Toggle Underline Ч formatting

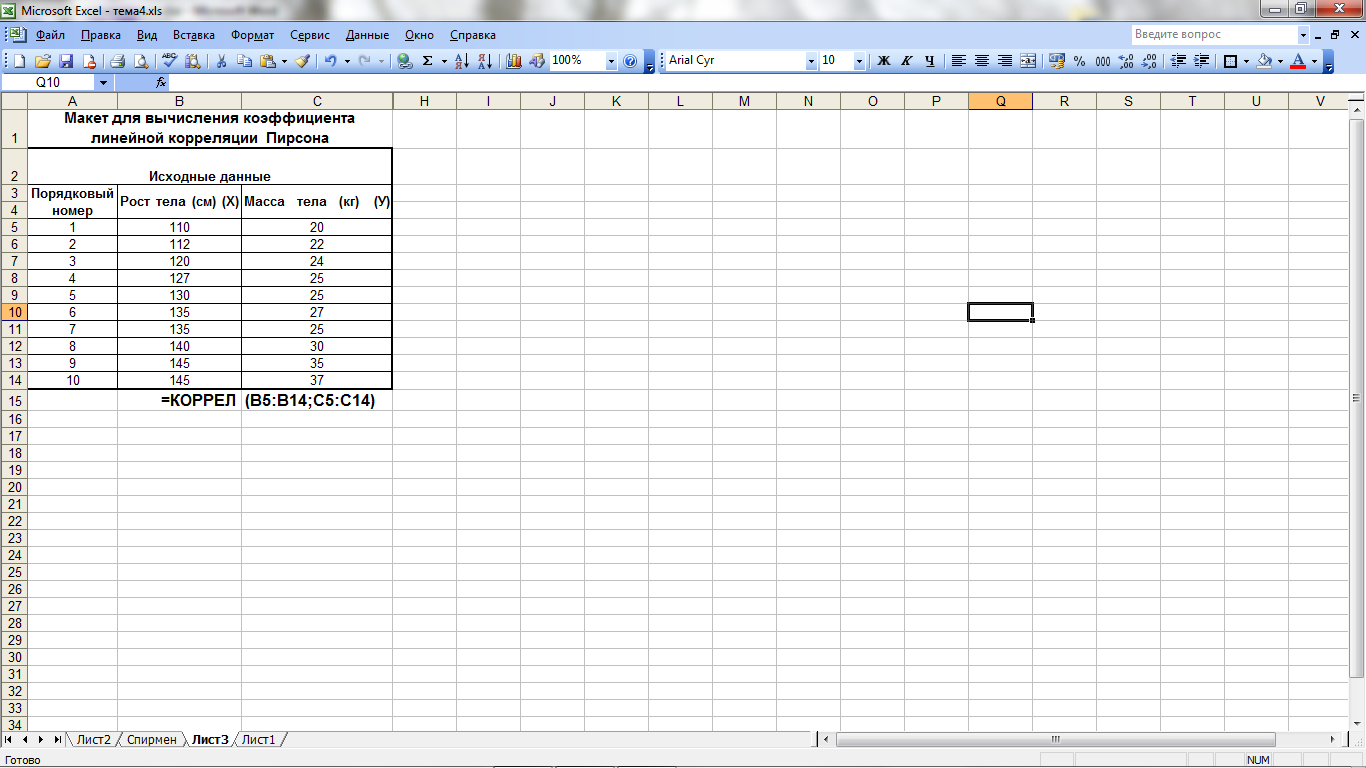pyautogui.click(x=930, y=61)
